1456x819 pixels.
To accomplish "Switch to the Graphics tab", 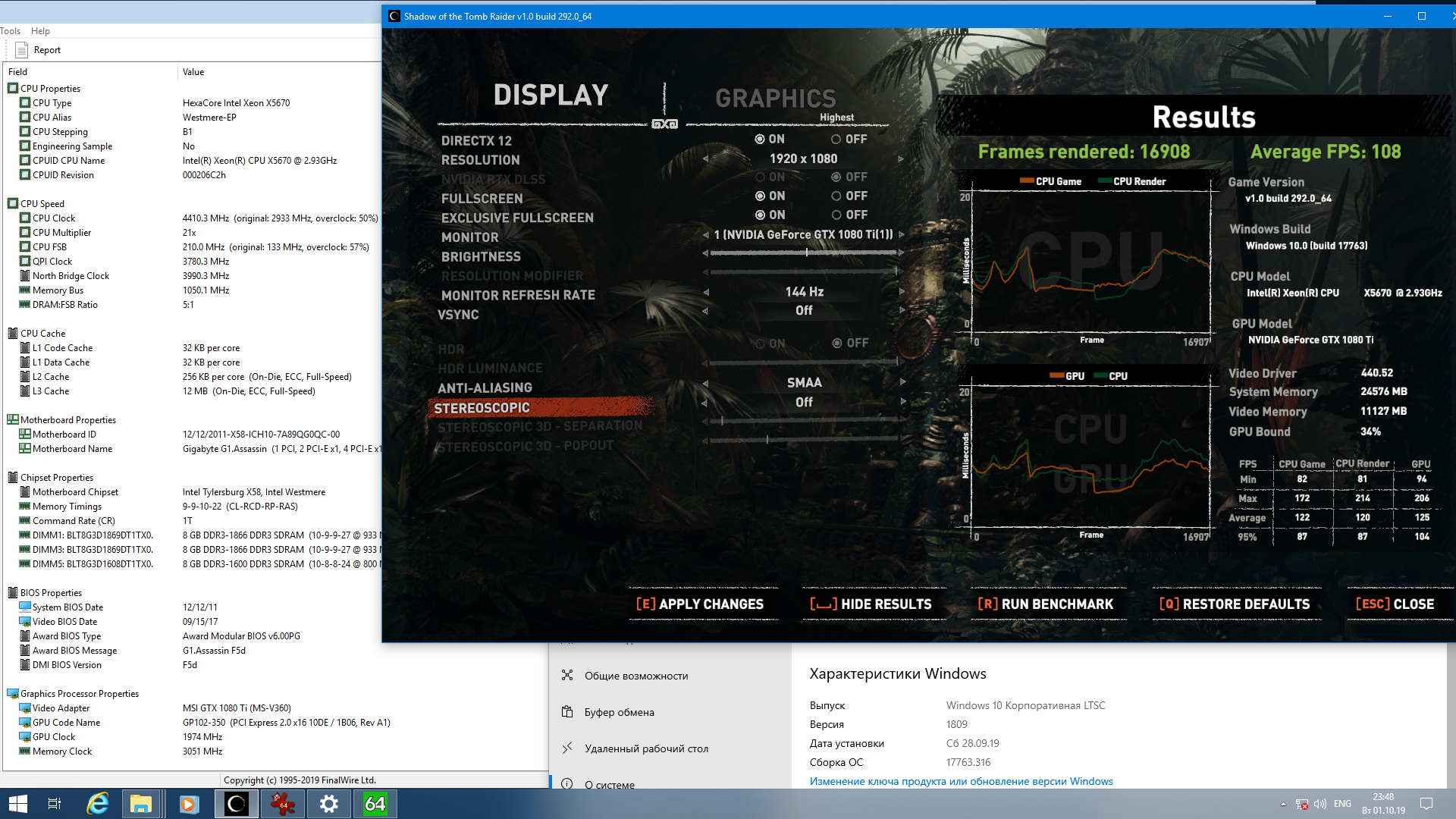I will point(775,99).
